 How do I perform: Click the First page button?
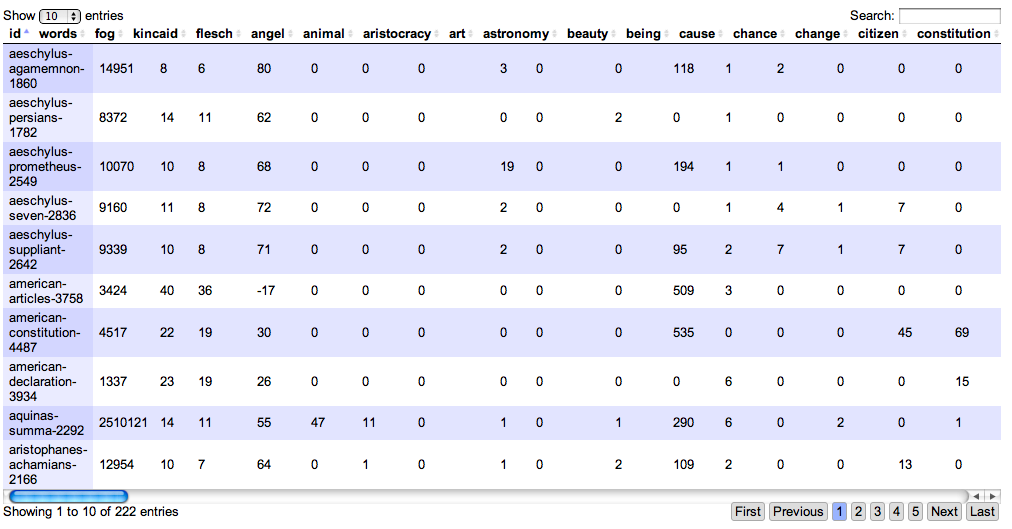pos(748,512)
